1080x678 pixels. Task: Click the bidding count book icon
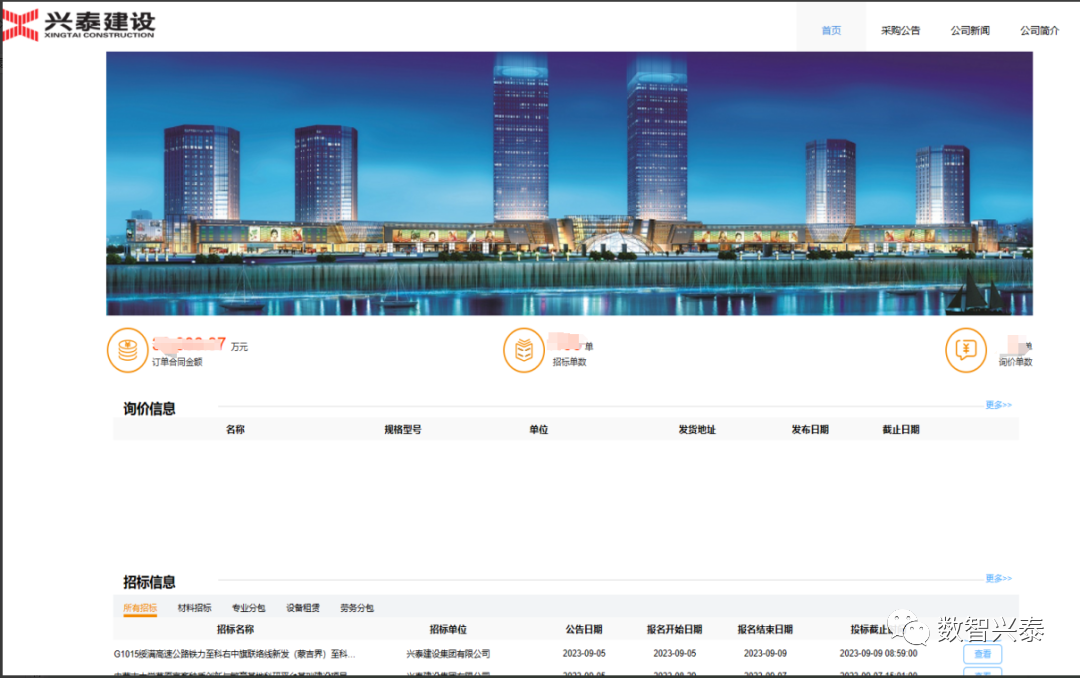523,350
